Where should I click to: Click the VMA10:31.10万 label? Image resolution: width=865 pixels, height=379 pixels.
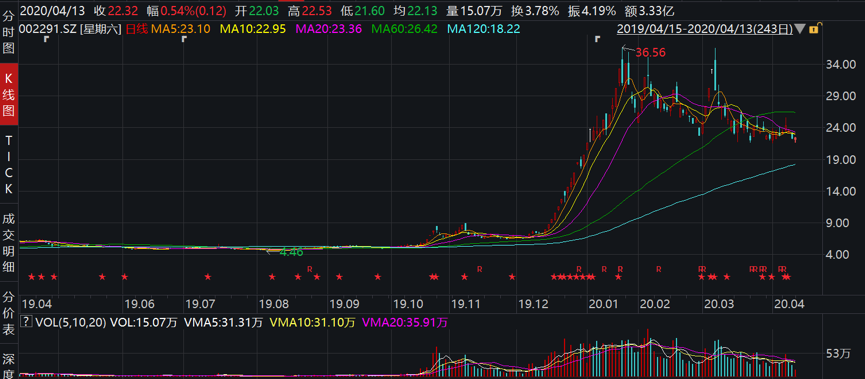[x=312, y=322]
